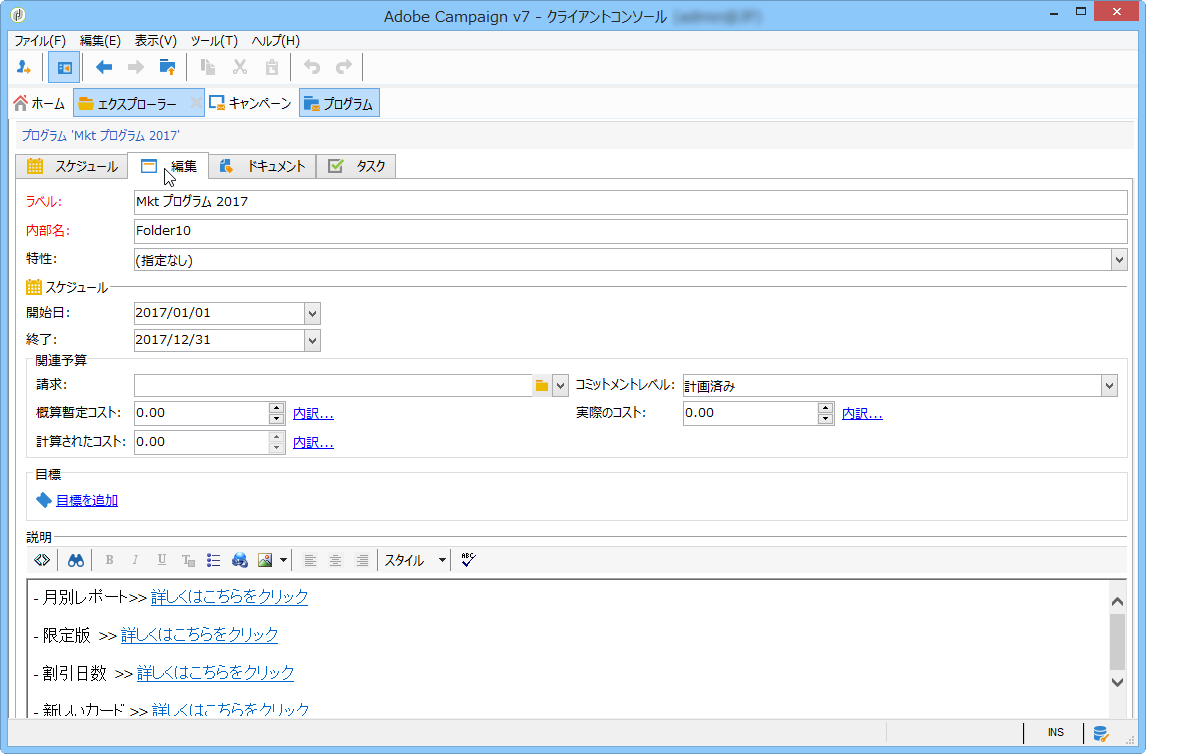This screenshot has height=754, width=1189.
Task: Click the blue tag icon beside 目標を追加
Action: click(44, 500)
